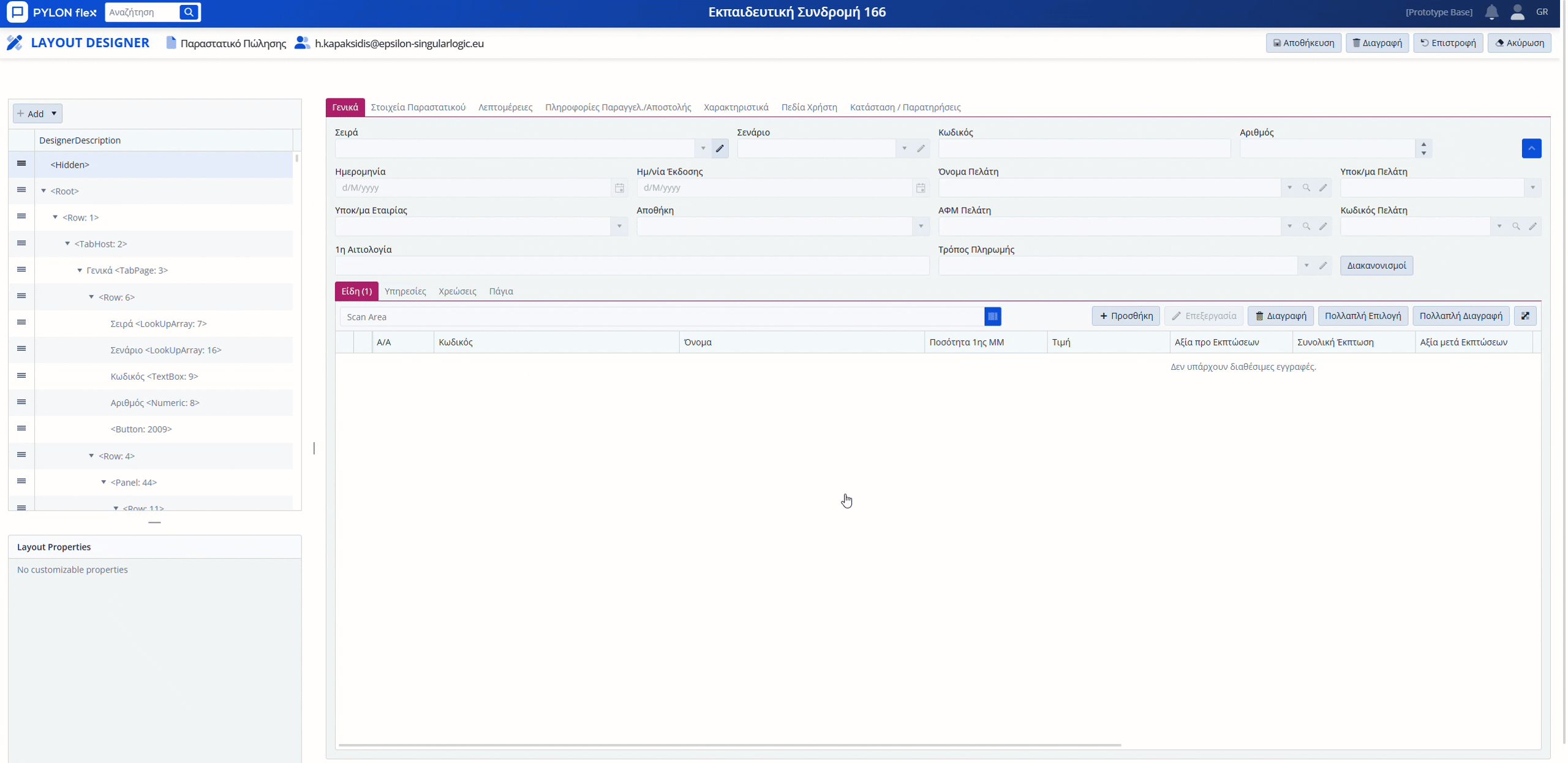Click the drag handle for the <Hidden> row
The width and height of the screenshot is (1568, 763).
tap(21, 163)
